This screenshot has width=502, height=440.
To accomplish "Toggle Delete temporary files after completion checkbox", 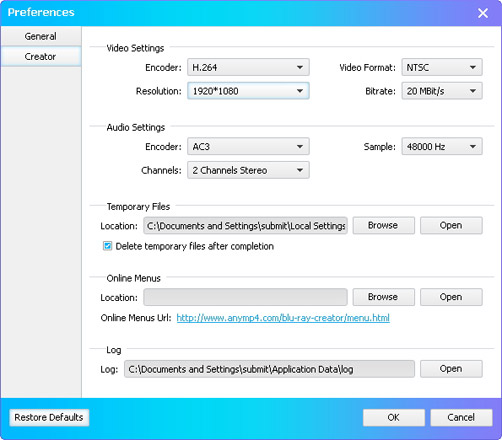I will (107, 246).
